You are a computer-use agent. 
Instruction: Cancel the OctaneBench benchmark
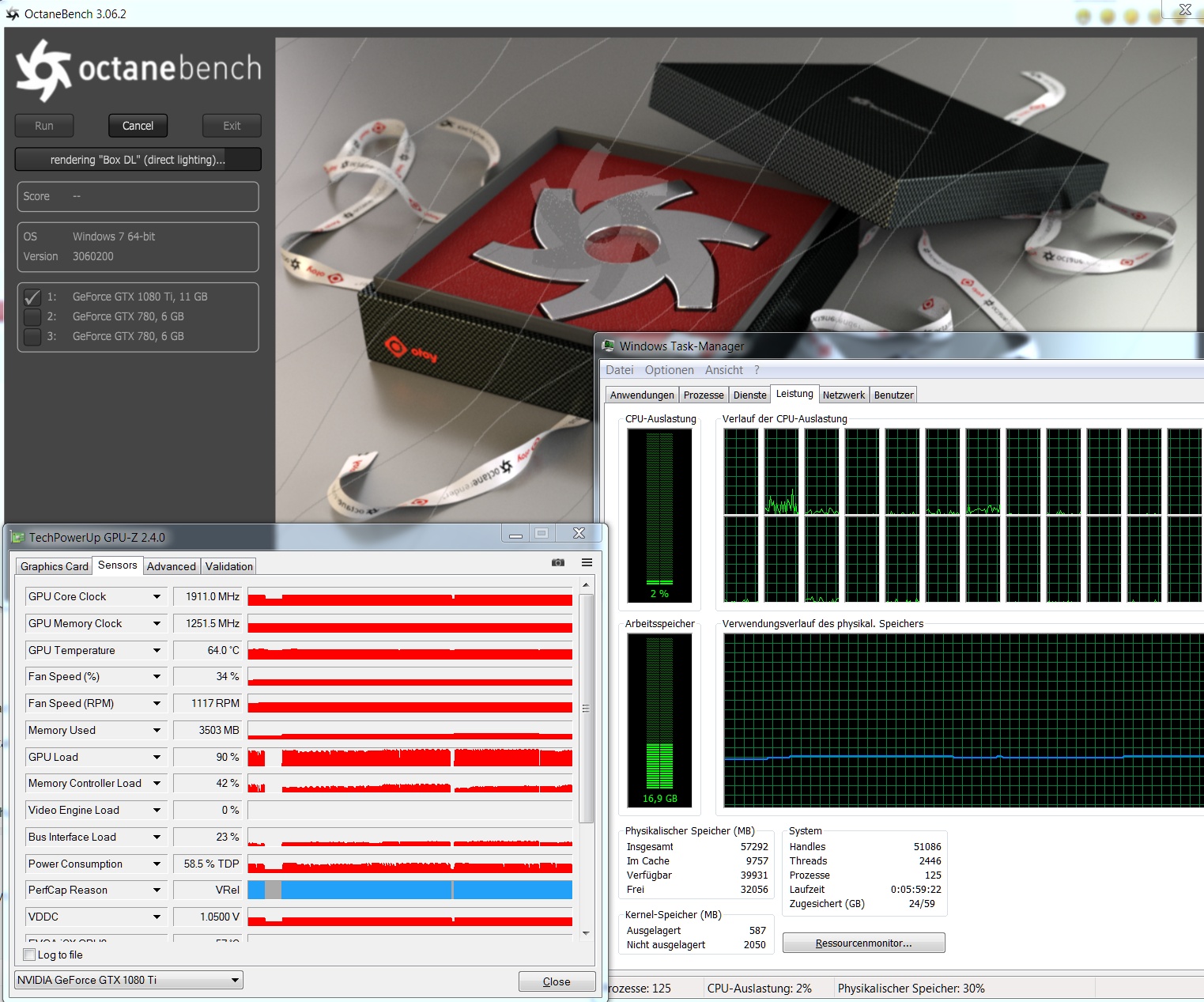point(138,126)
